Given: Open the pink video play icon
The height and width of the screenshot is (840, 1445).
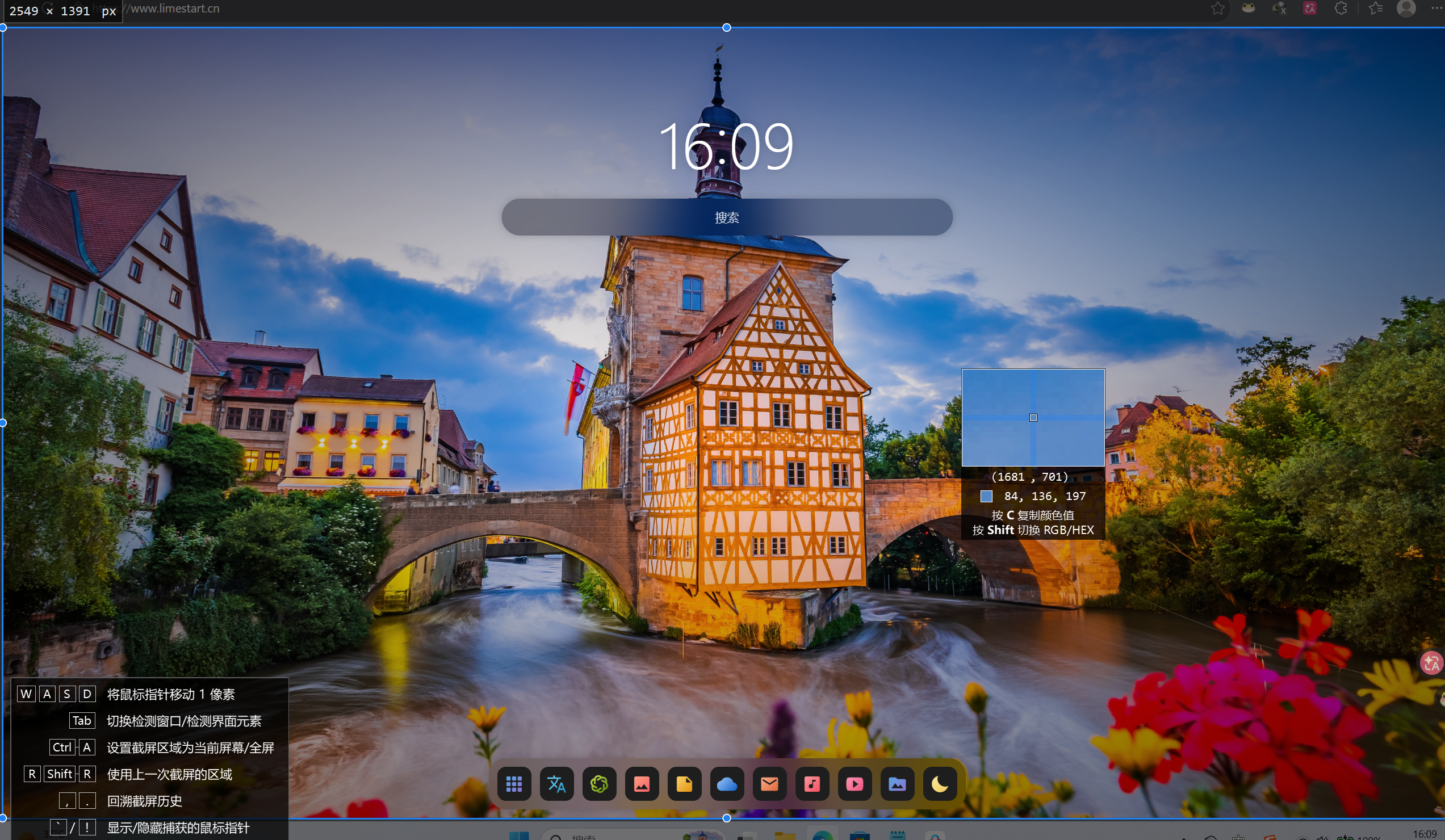Looking at the screenshot, I should 855,784.
